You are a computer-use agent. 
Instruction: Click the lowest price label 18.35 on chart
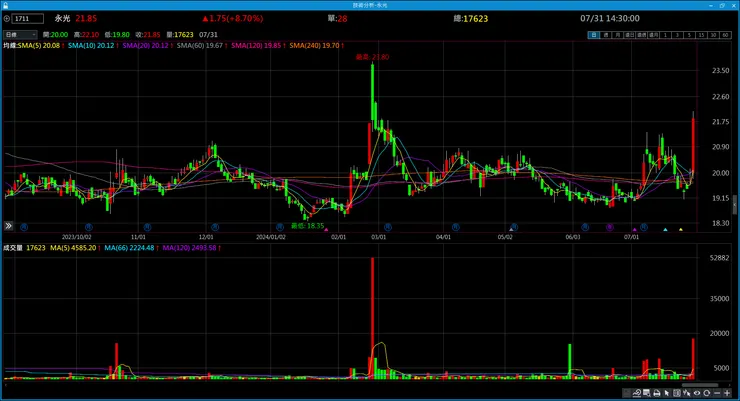click(307, 226)
